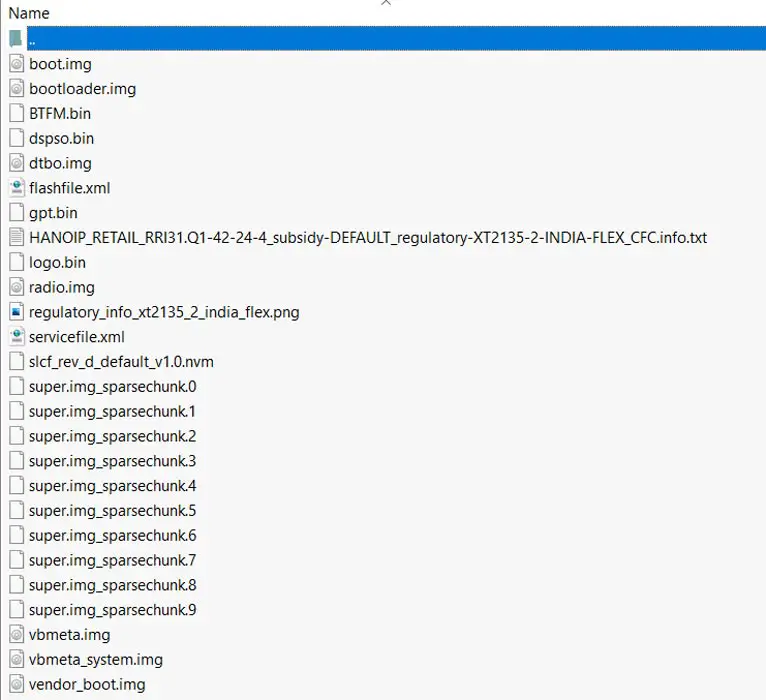Select the servicefile.xml file name
This screenshot has height=700, width=766.
(x=77, y=337)
